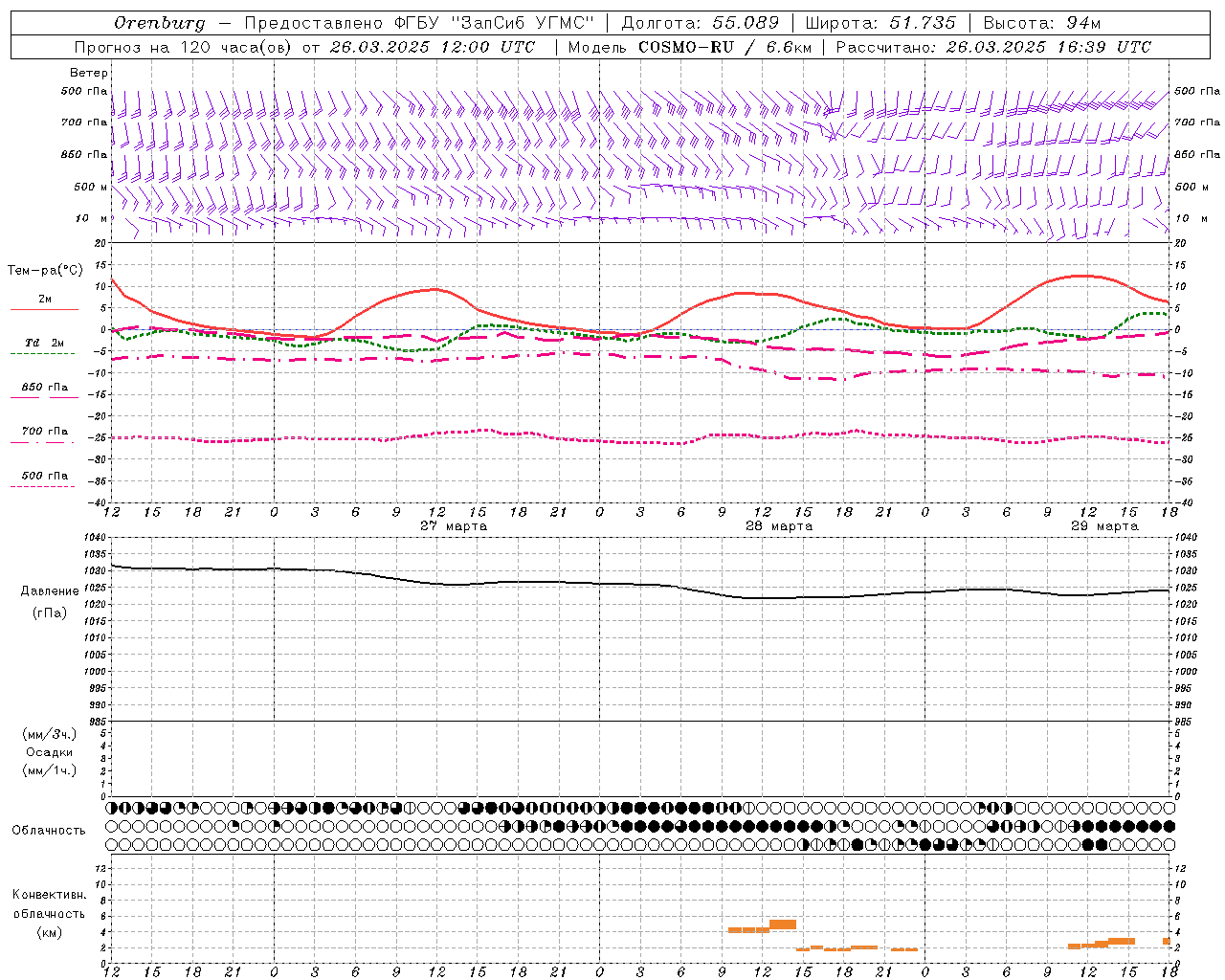Click the tallest orange convective bar on 28 March

pos(783,924)
